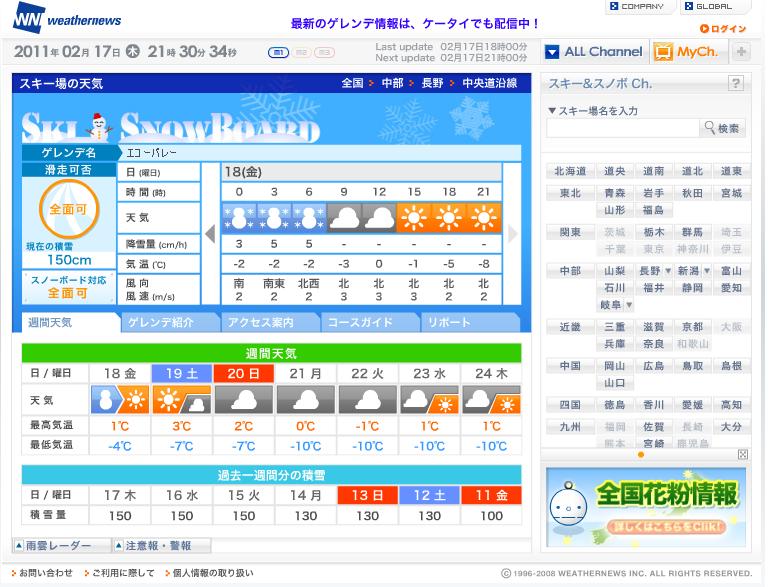The width and height of the screenshot is (770, 587).
Task: Select 徳島 prefecture button
Action: pyautogui.click(x=614, y=405)
